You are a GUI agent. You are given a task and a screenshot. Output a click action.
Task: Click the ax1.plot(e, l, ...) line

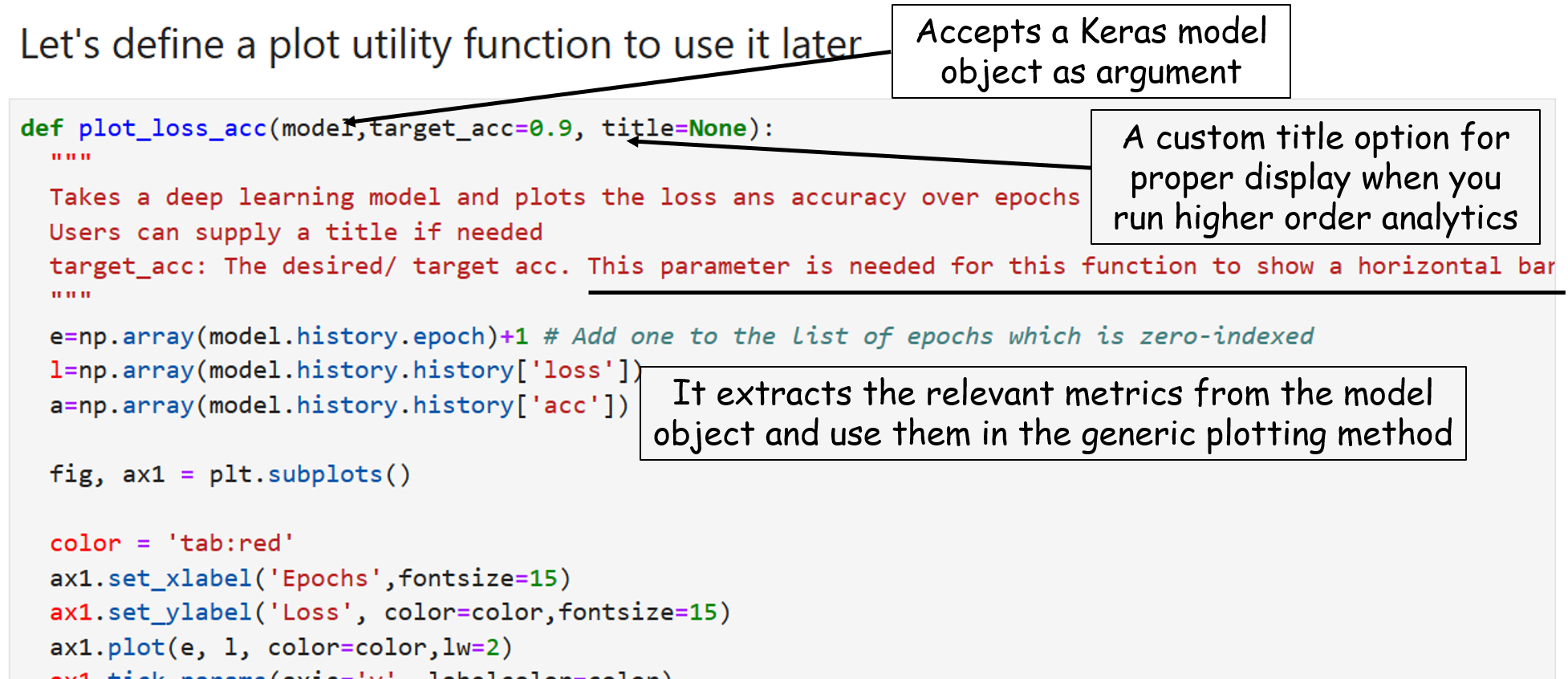(281, 648)
